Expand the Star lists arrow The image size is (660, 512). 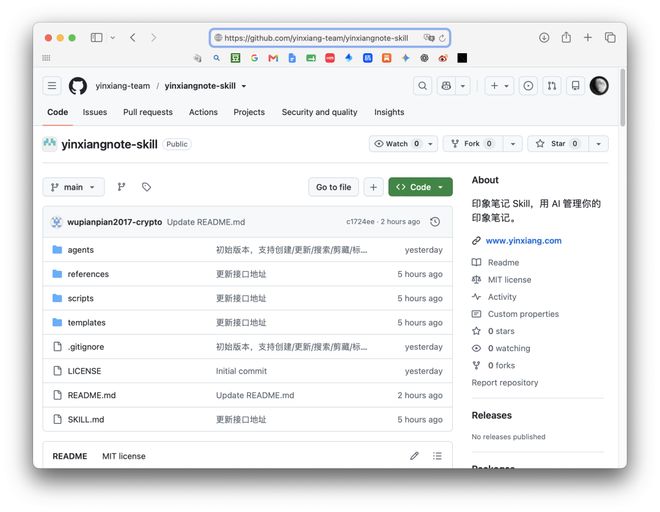tap(599, 144)
